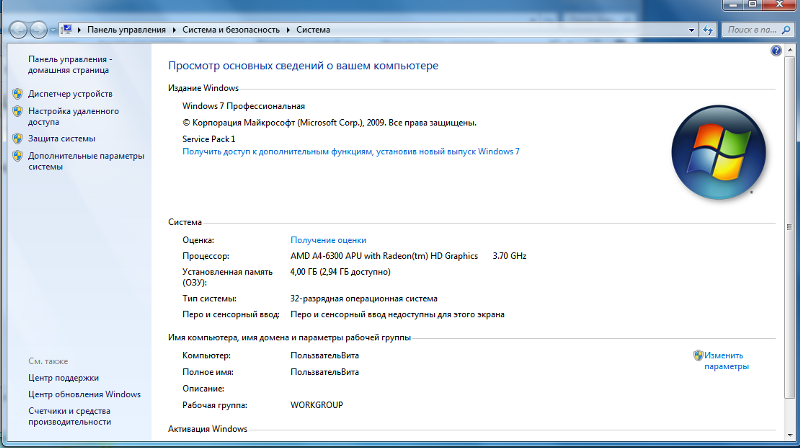Click the shield icon beside Изменить параметры
The height and width of the screenshot is (448, 800).
coord(697,355)
